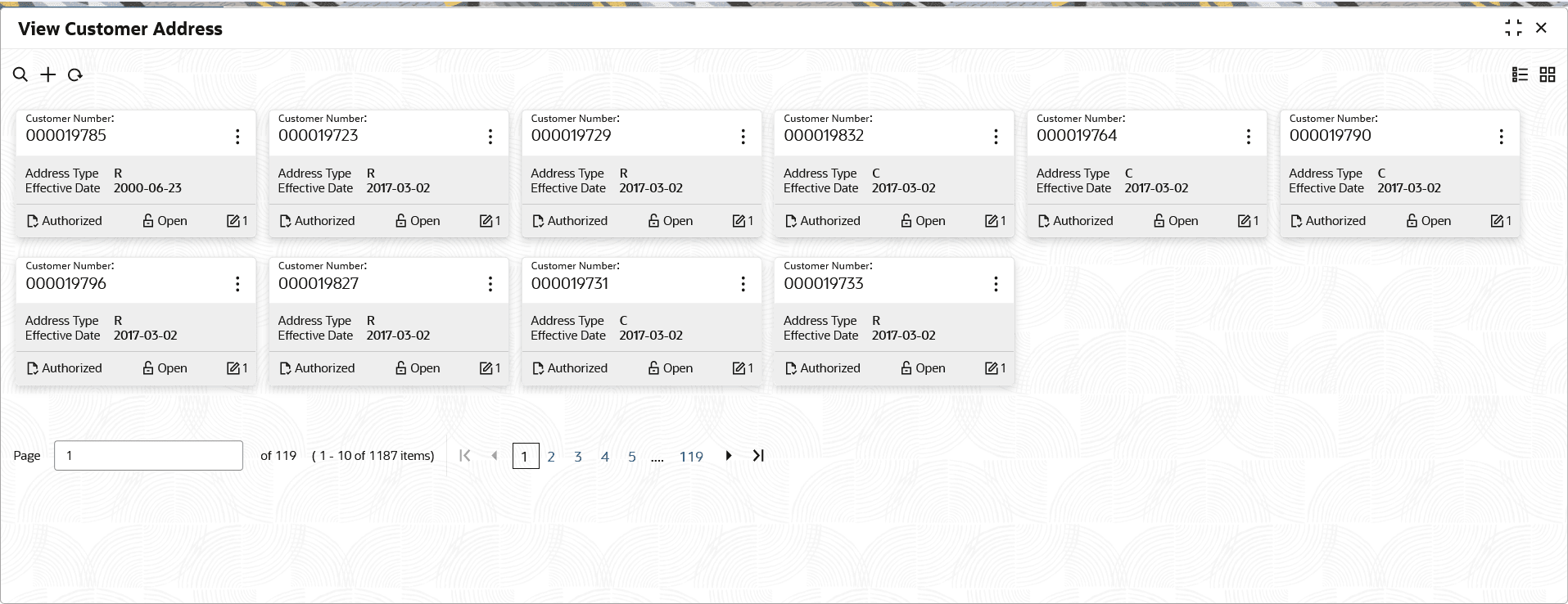
Task: Open kebab menu for customer 000019731
Action: point(743,284)
